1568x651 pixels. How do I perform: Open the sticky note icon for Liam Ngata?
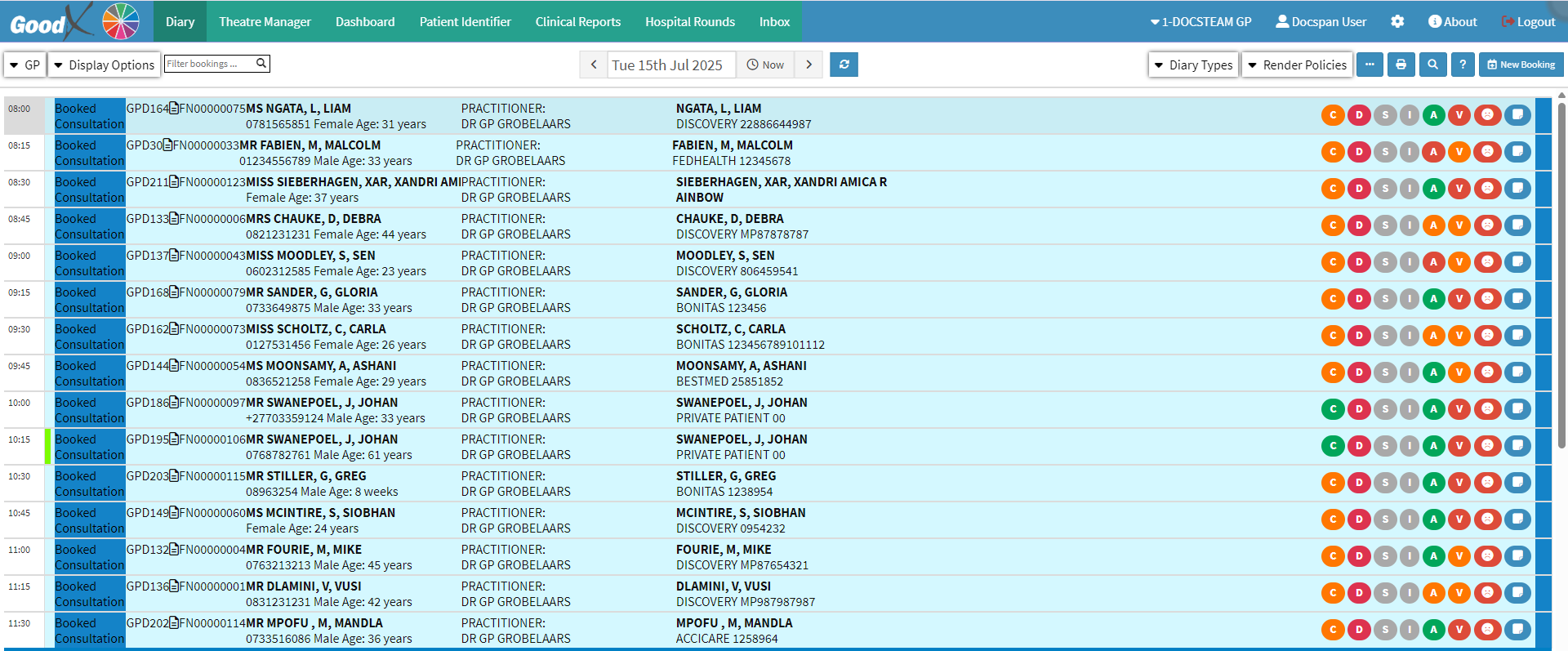coord(1517,115)
